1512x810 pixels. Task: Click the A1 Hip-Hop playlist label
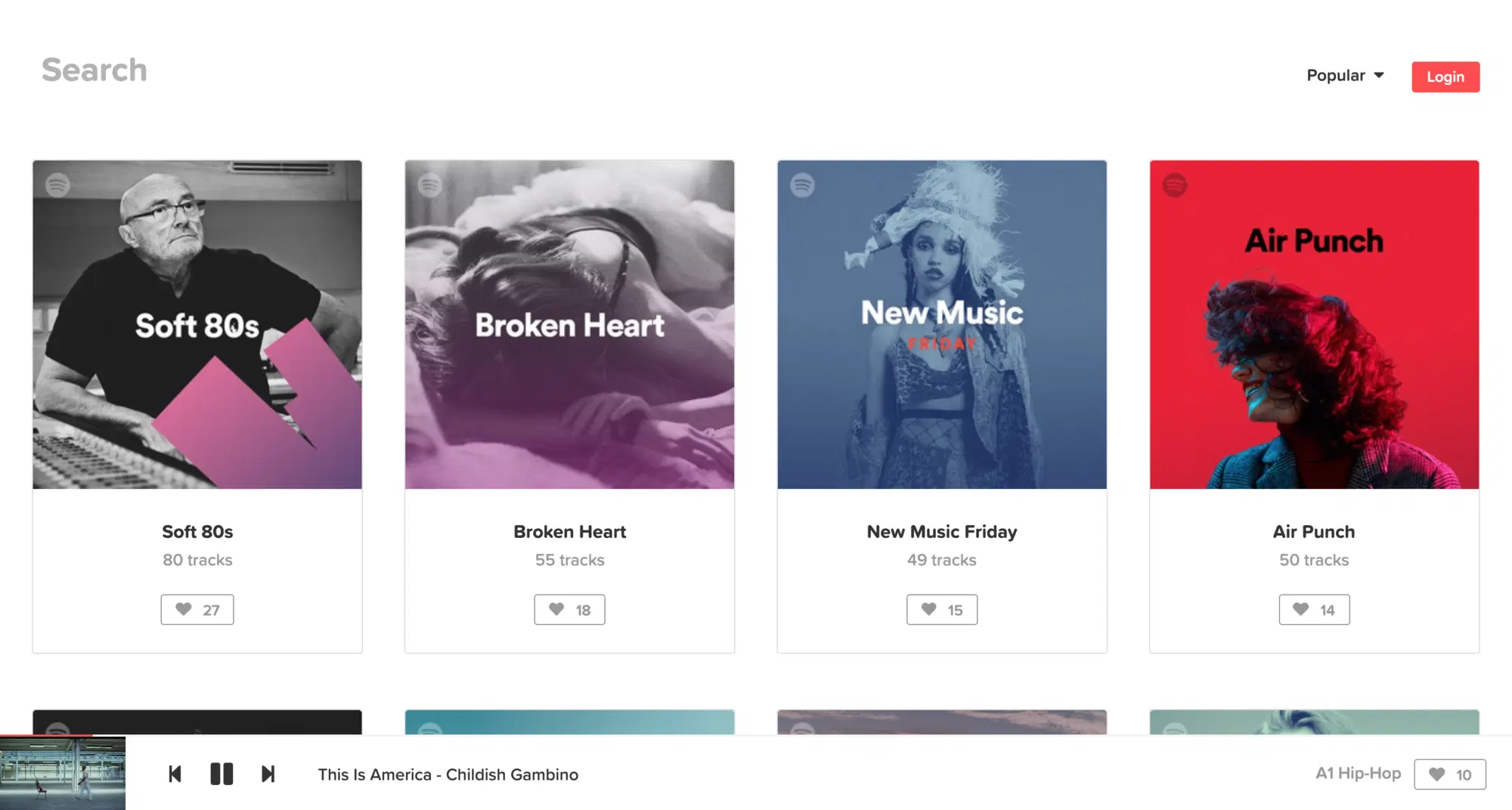coord(1357,773)
